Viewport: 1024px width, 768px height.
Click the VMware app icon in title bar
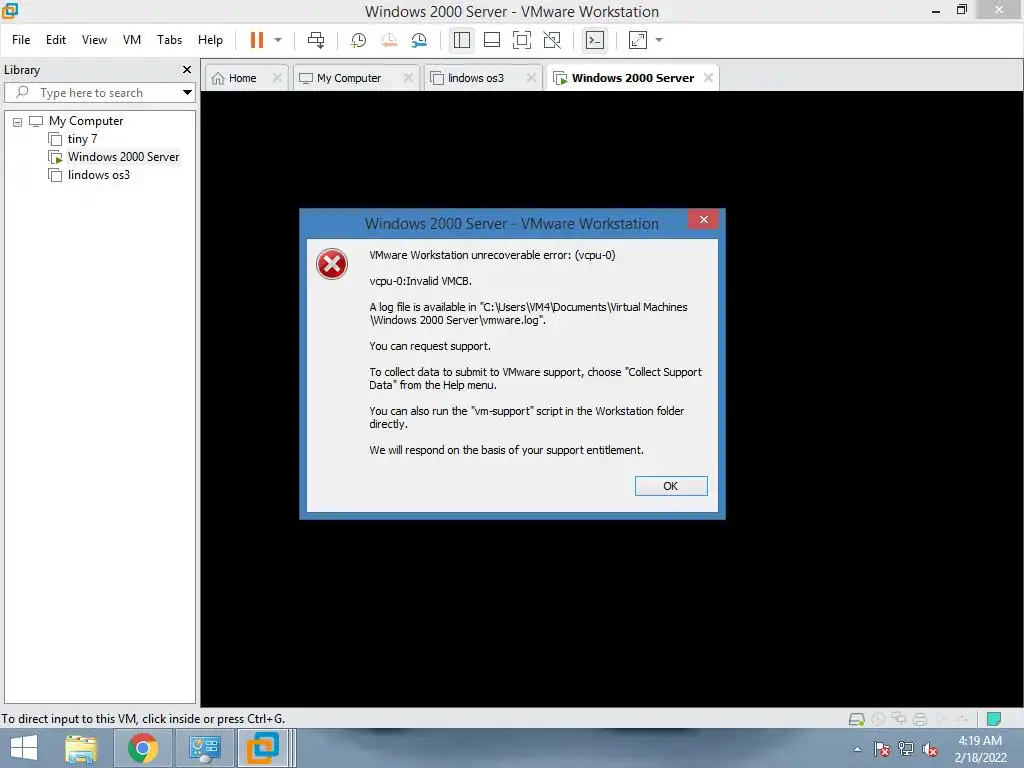click(x=10, y=10)
